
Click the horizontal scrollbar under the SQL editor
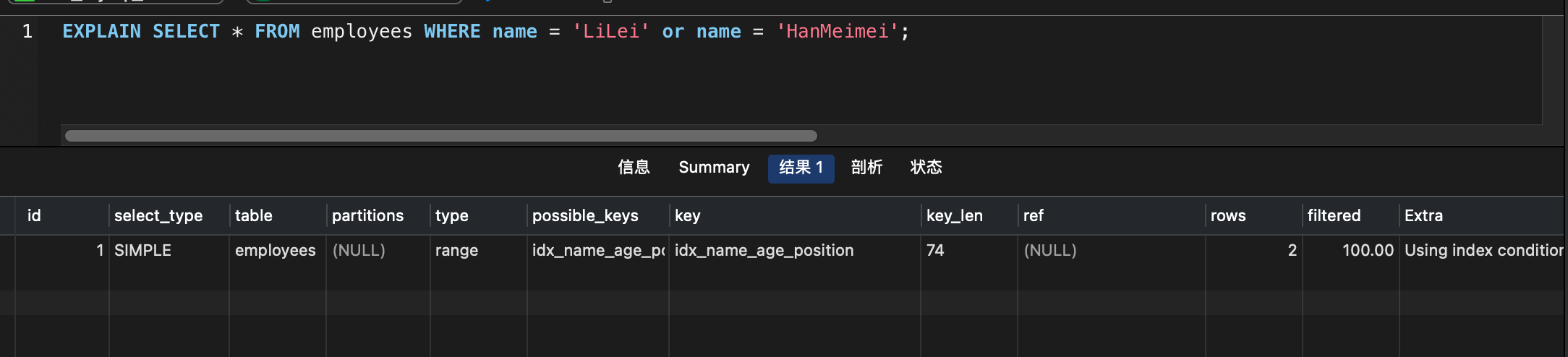coord(440,136)
